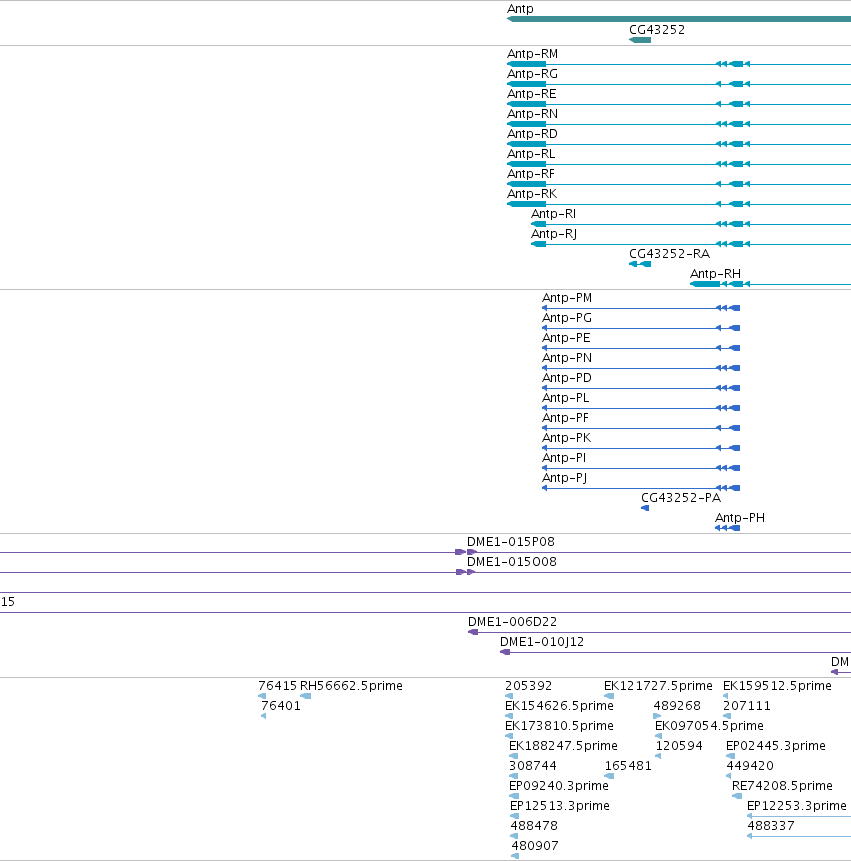Pick the Antp-PD protein feature
The height and width of the screenshot is (861, 851).
pyautogui.click(x=567, y=378)
